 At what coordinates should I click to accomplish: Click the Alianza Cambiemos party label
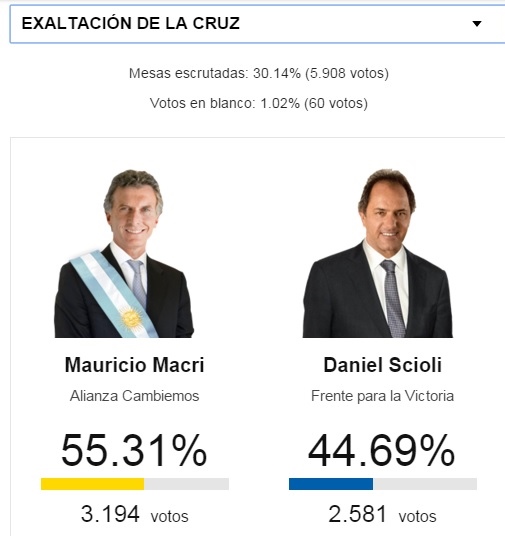click(x=134, y=396)
